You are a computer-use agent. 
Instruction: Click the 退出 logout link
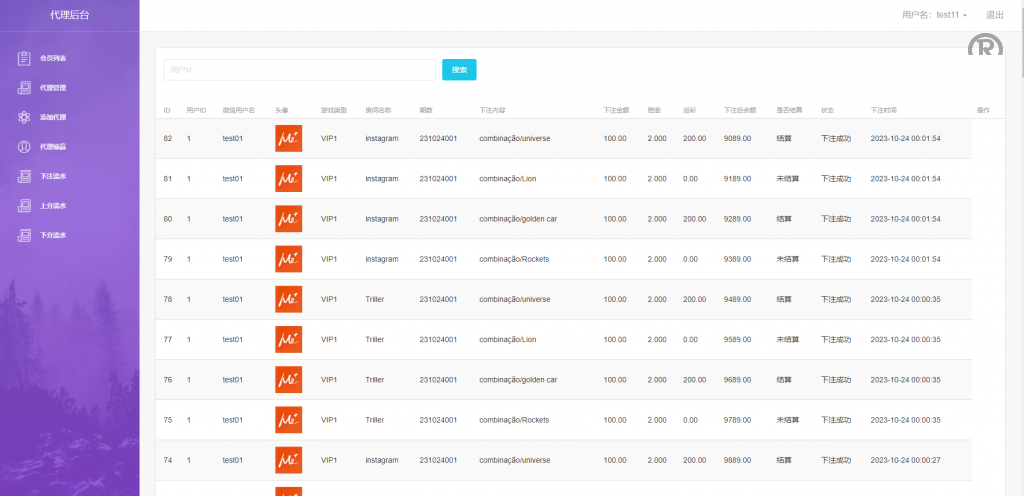[995, 15]
